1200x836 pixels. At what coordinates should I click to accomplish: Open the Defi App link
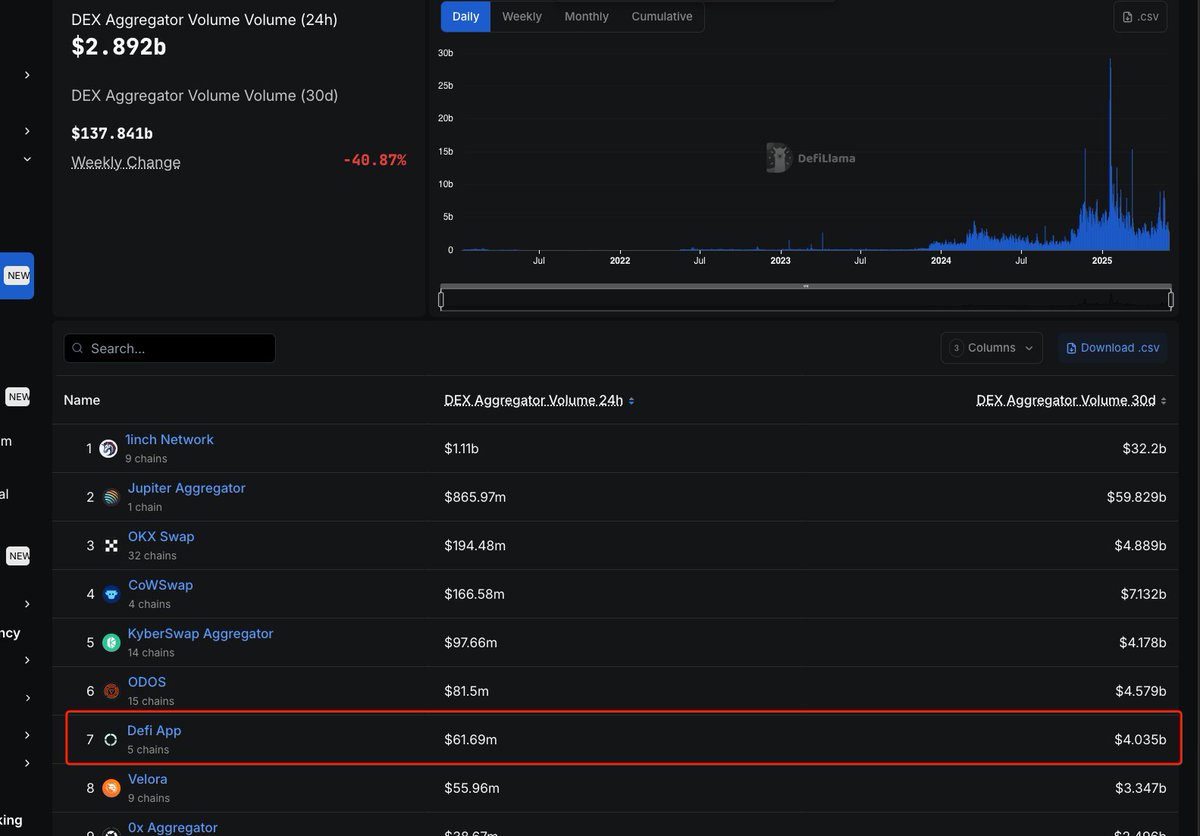pos(154,731)
